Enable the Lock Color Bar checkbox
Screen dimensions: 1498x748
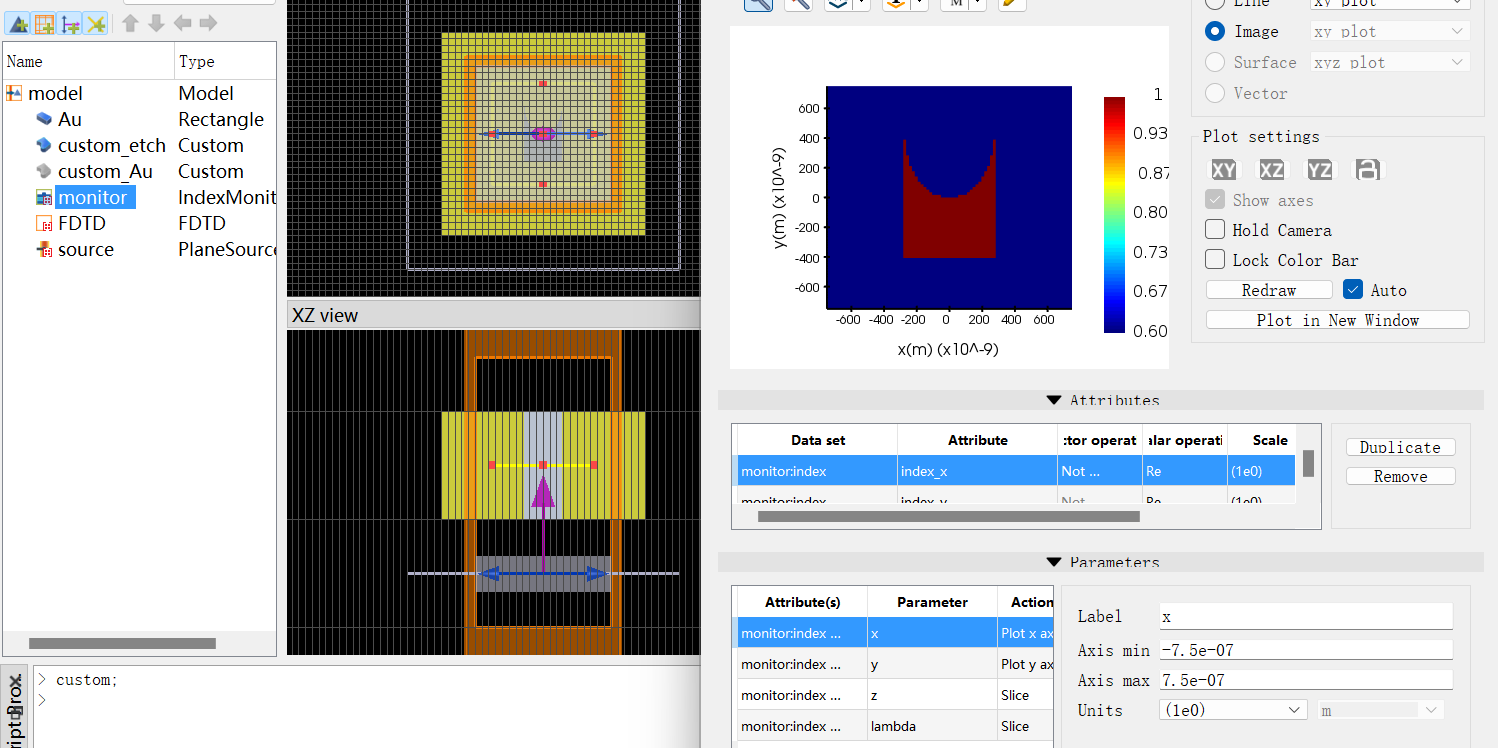coord(1215,260)
